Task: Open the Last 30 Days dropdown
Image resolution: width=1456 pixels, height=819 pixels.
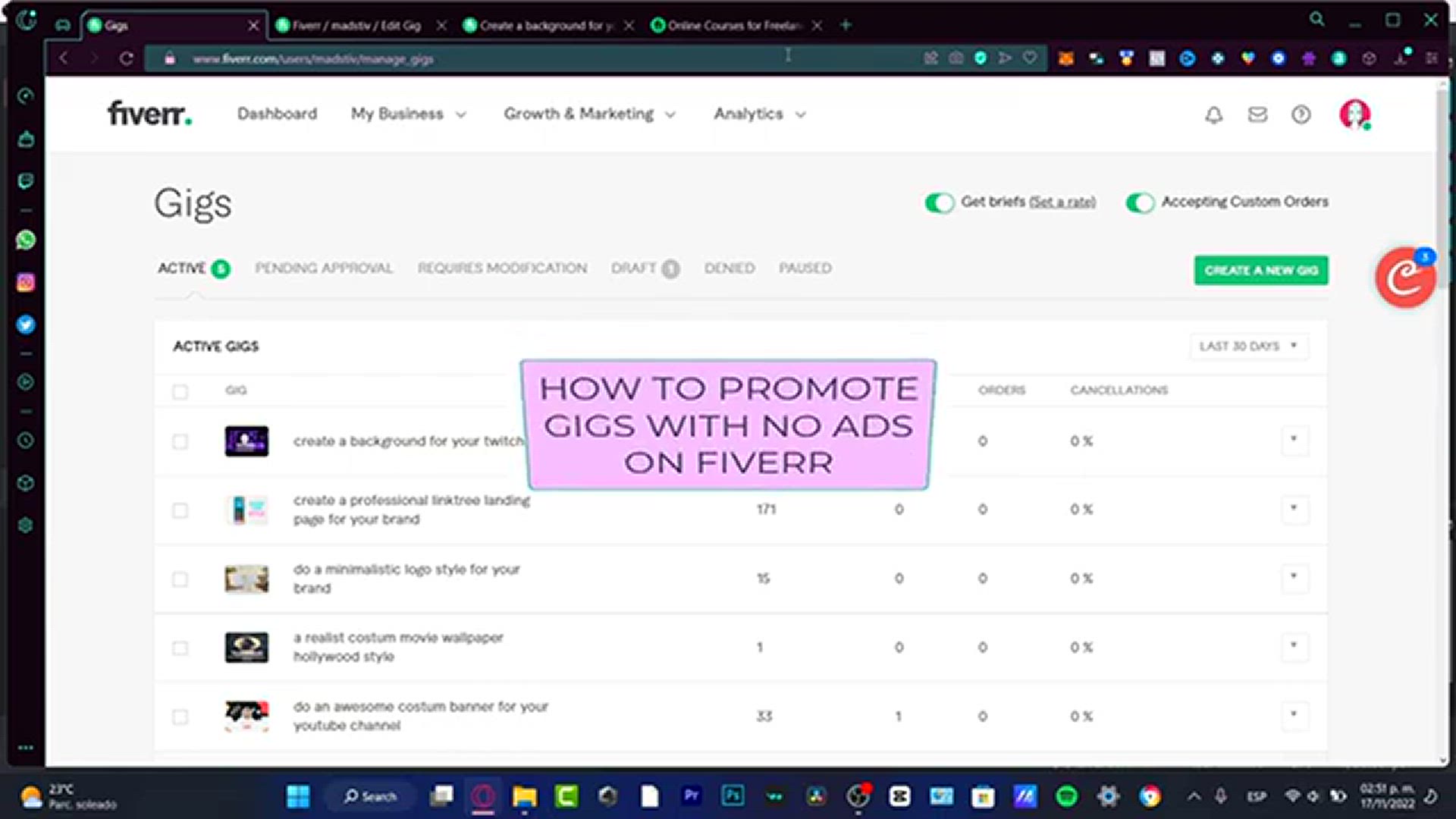Action: point(1249,346)
